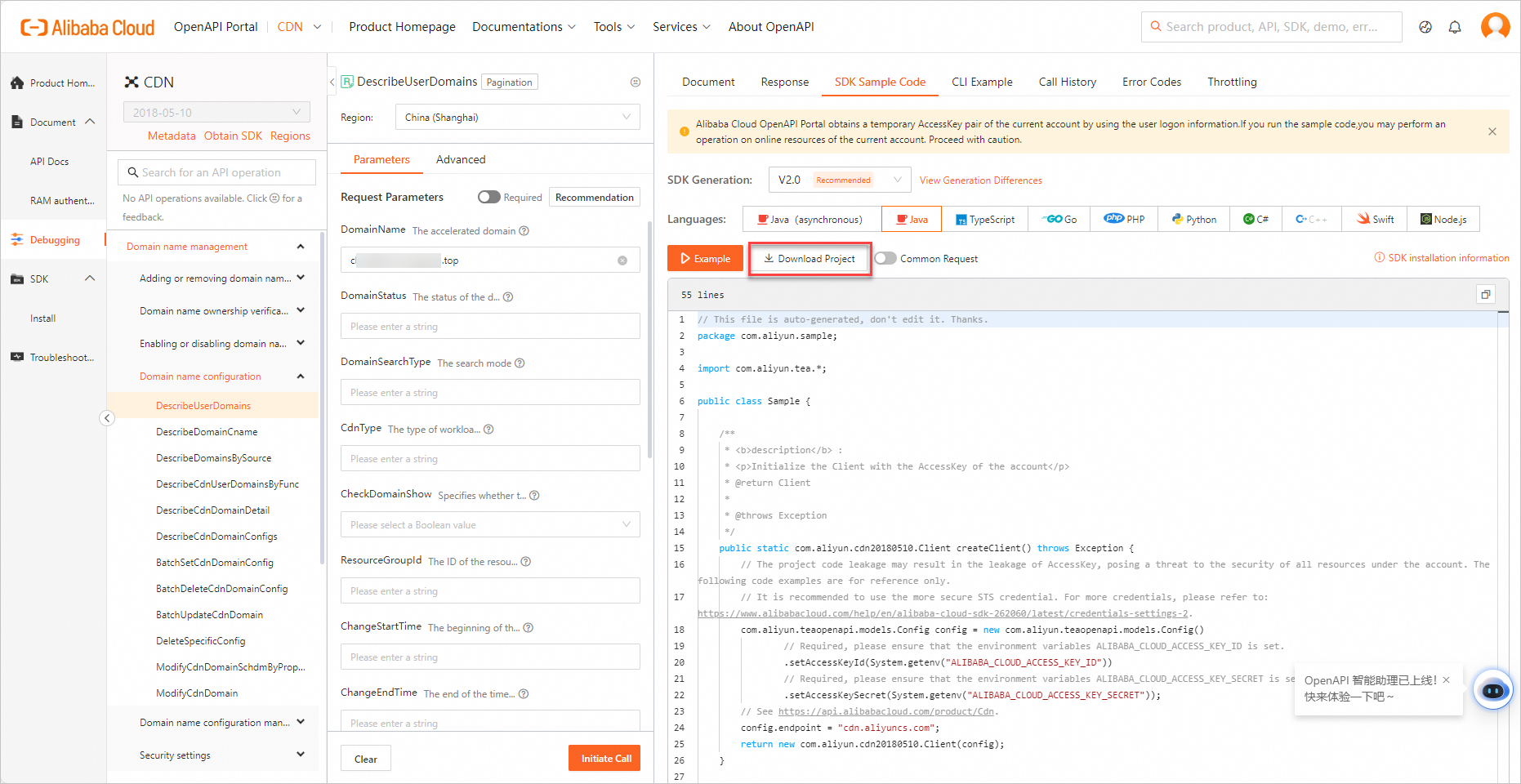Click the Alibaba Cloud logo
This screenshot has width=1521, height=784.
coord(87,27)
